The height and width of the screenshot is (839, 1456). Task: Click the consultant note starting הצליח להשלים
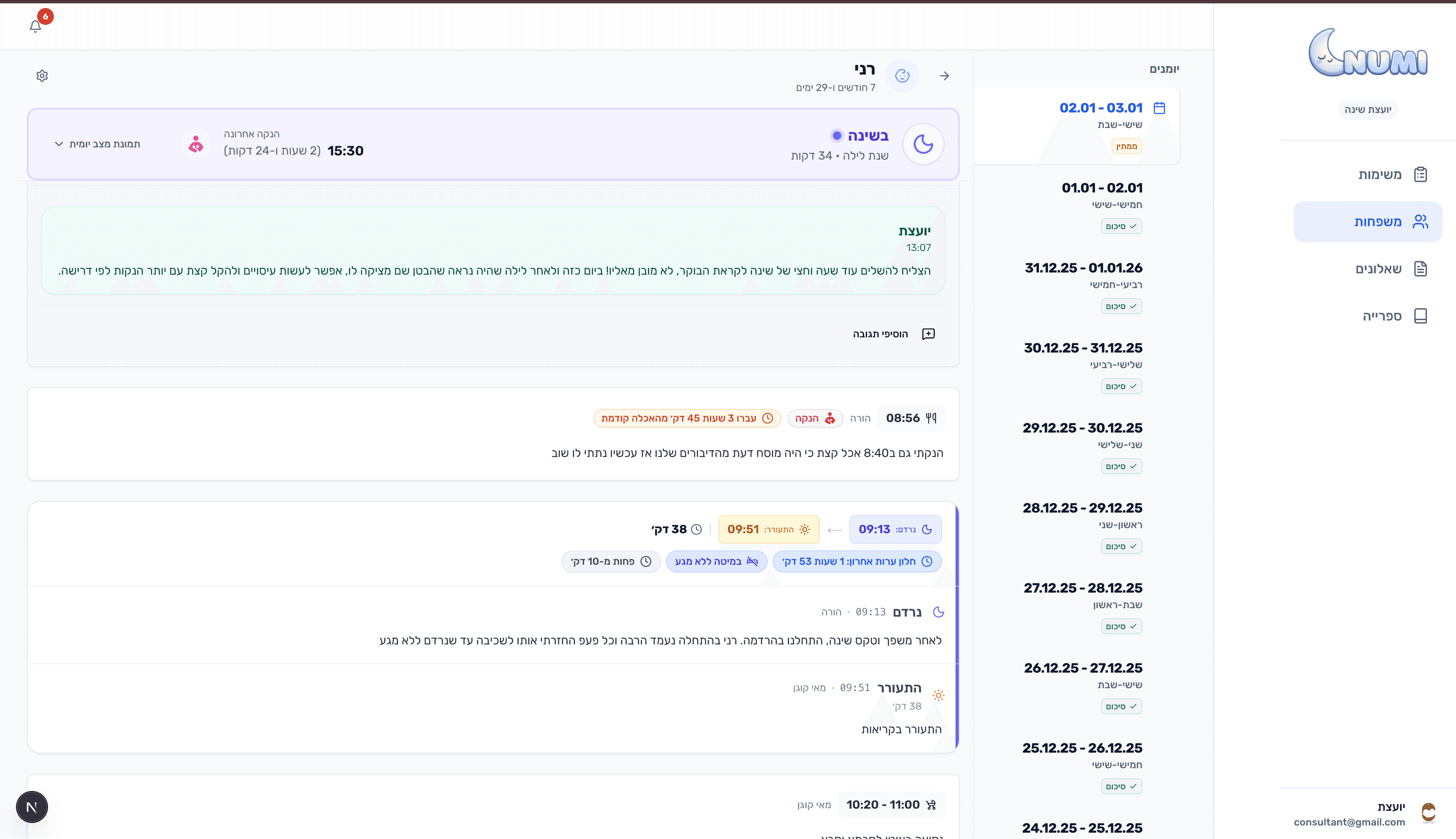tap(495, 271)
